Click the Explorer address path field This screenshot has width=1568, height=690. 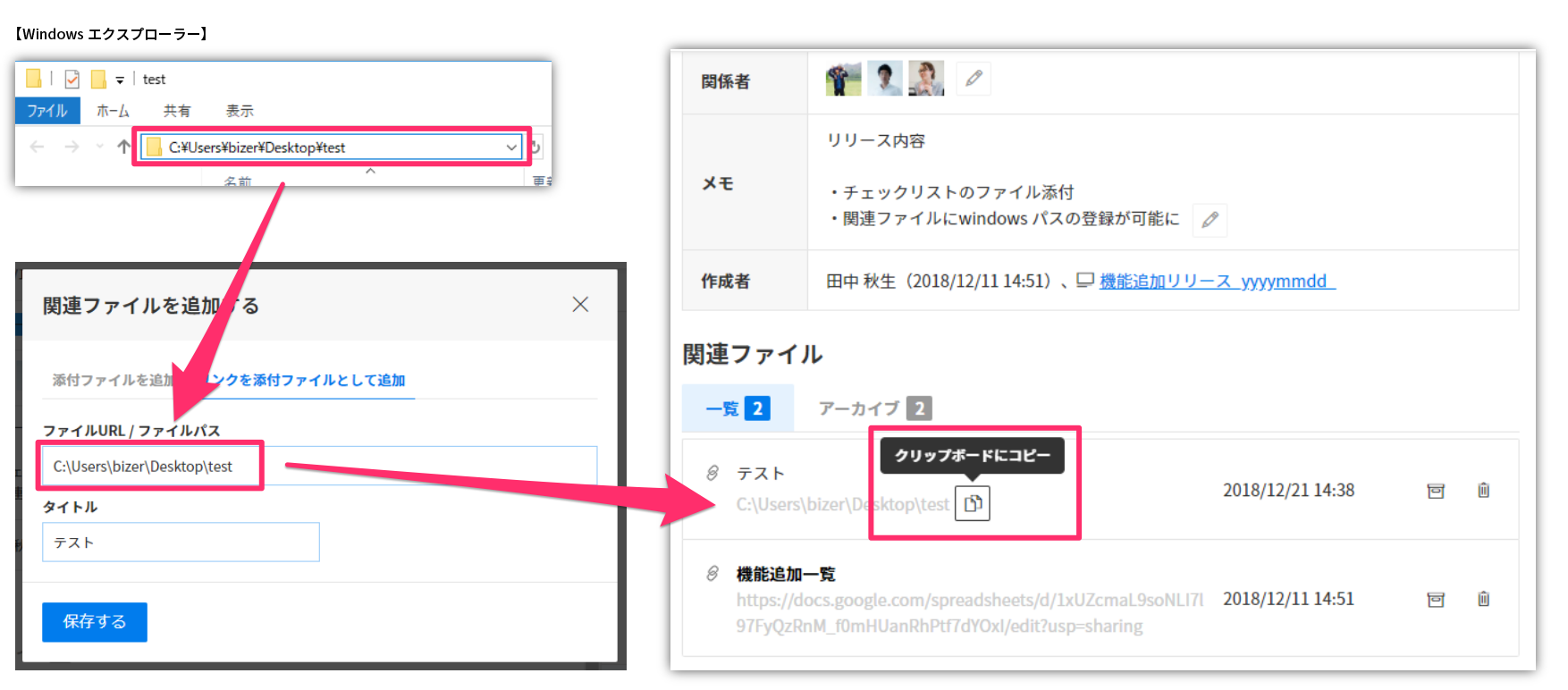[331, 147]
